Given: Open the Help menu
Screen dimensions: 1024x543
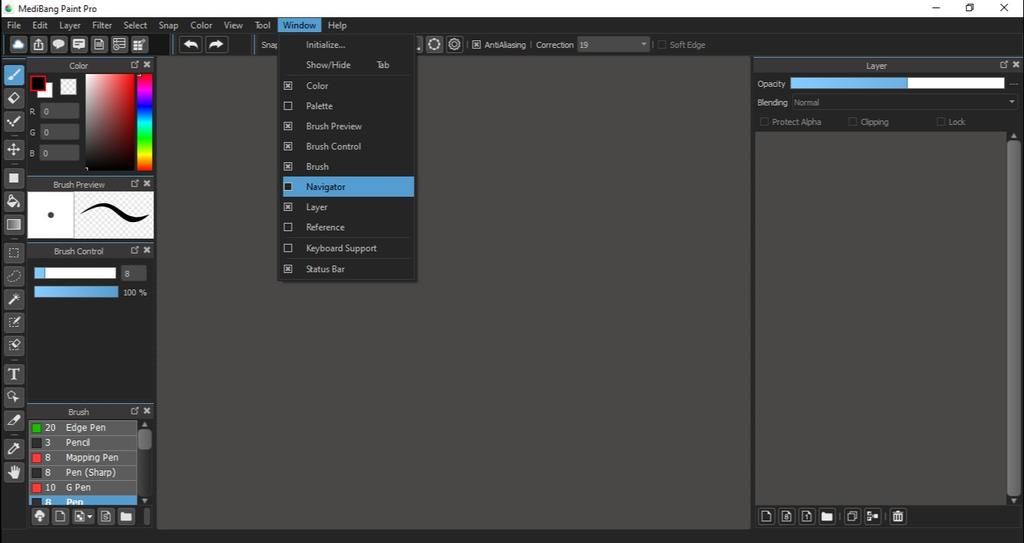Looking at the screenshot, I should 337,25.
